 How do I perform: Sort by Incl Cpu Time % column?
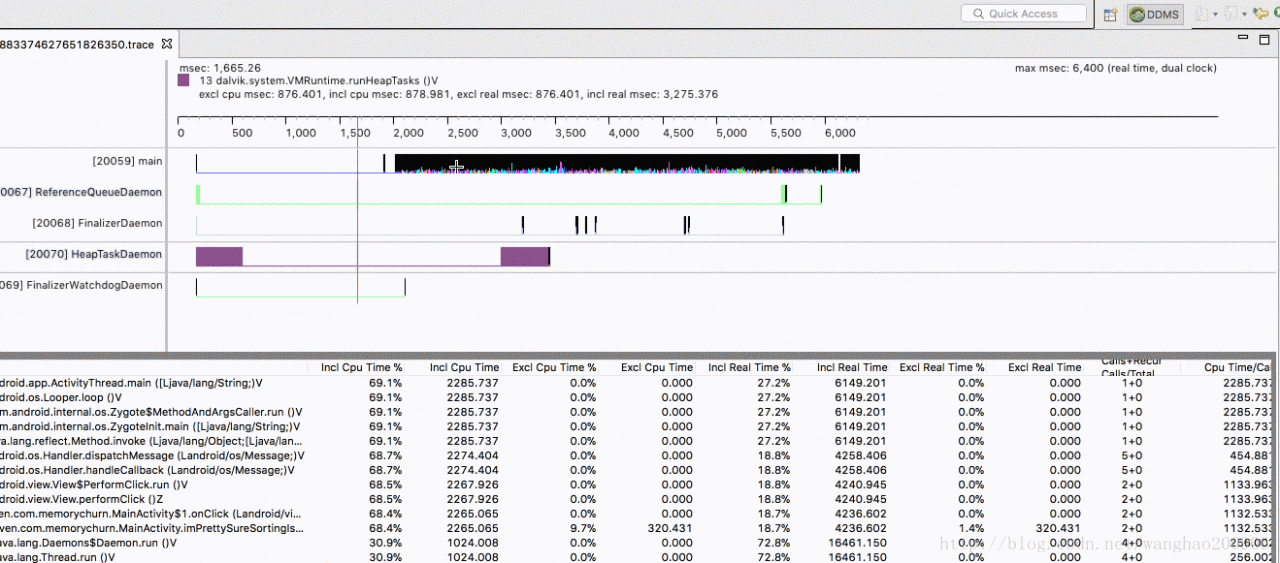click(x=362, y=368)
